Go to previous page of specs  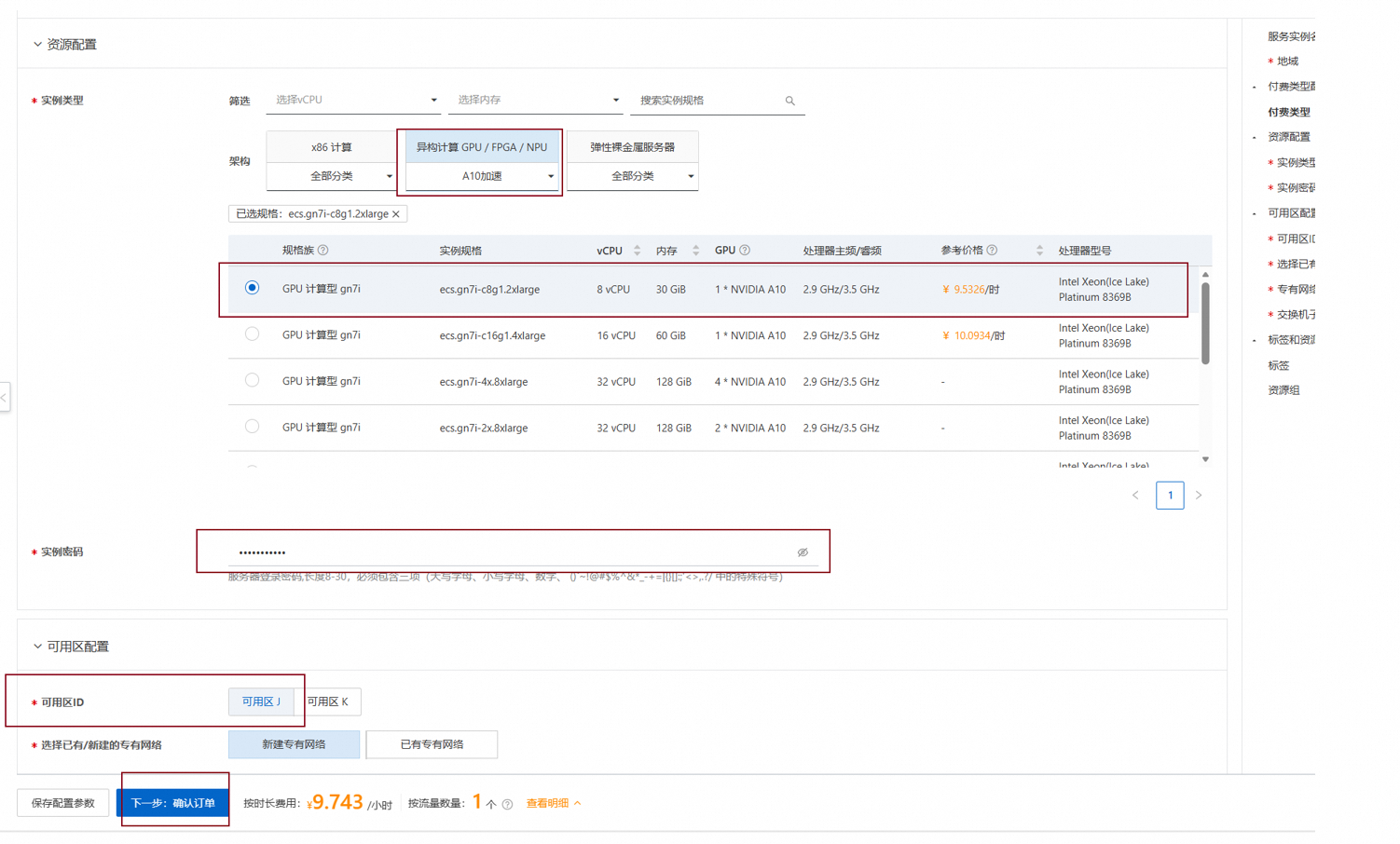[1135, 496]
